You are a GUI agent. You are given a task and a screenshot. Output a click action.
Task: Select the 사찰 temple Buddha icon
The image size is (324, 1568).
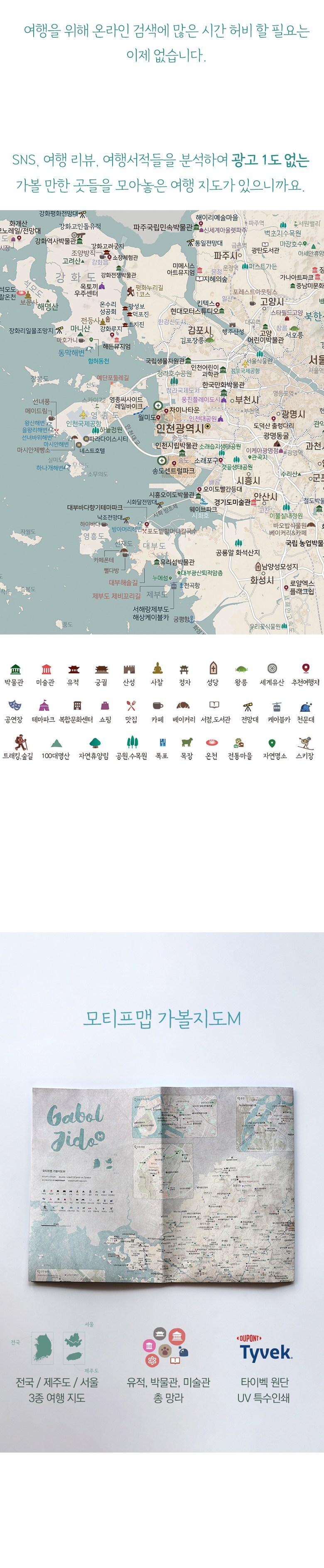(x=157, y=668)
